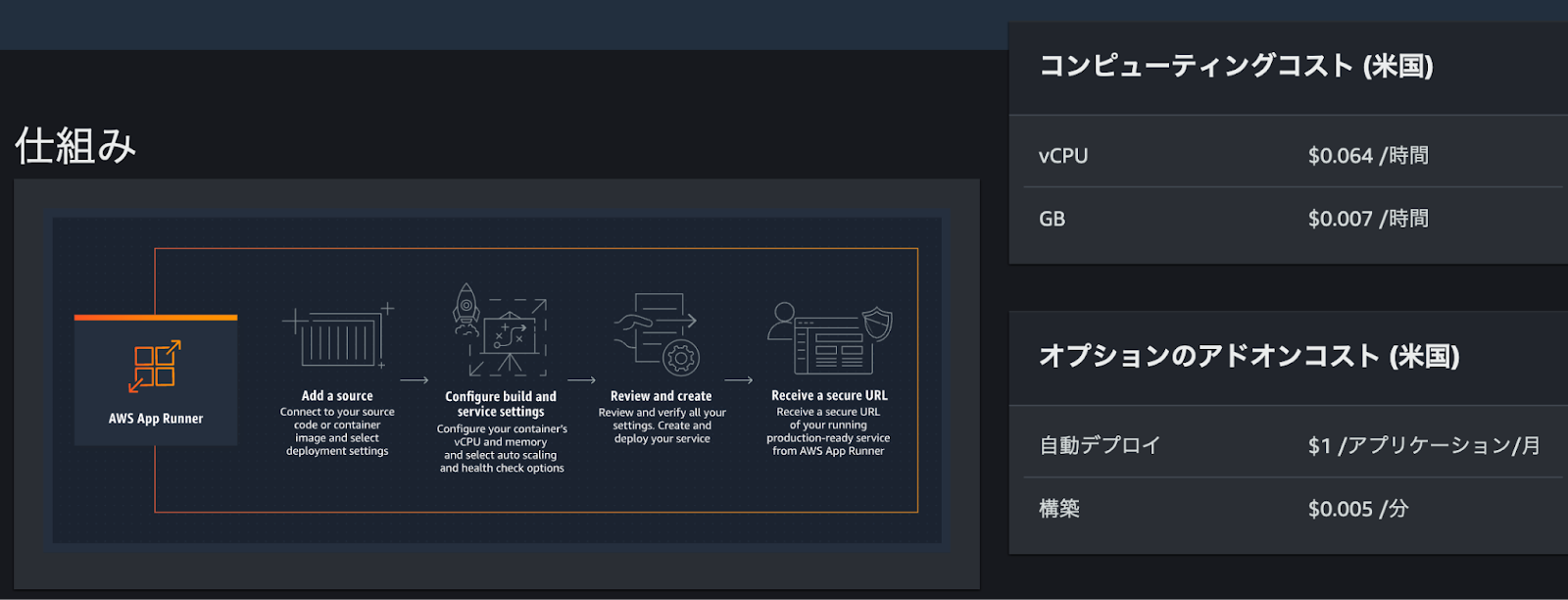1568x600 pixels.
Task: Click the 仕組み section heading
Action: pyautogui.click(x=75, y=146)
